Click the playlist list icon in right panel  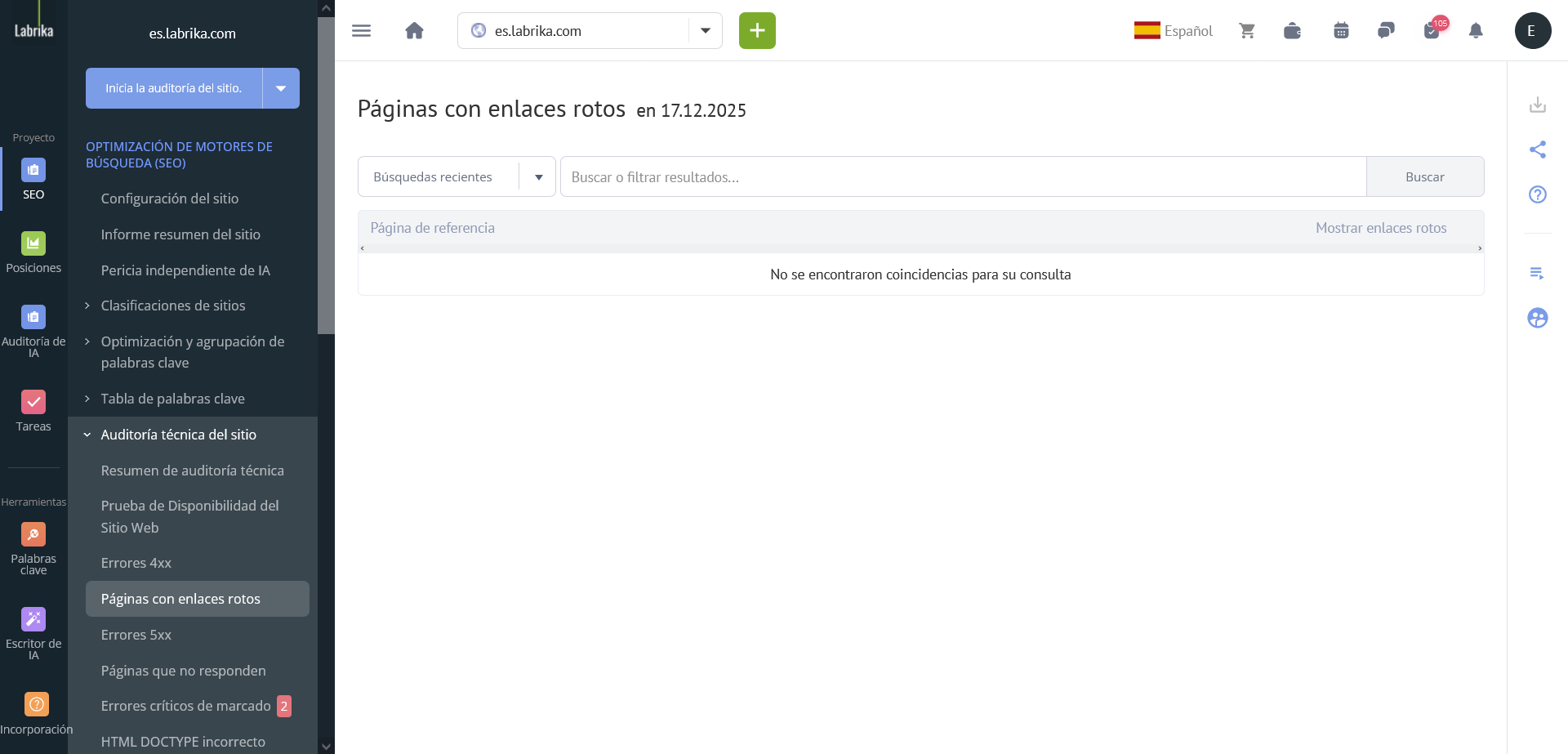click(x=1538, y=273)
